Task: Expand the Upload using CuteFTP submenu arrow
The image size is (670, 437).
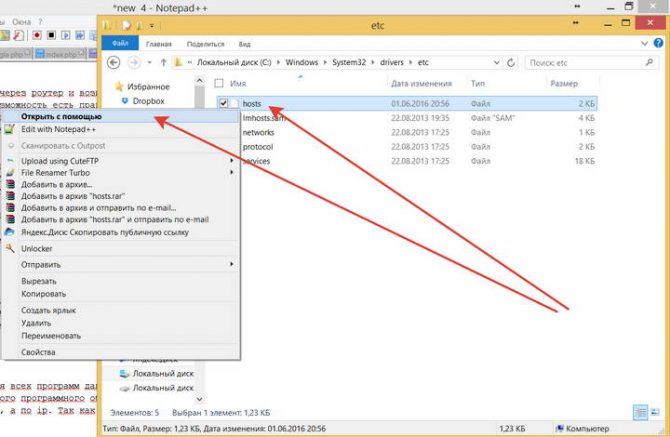Action: tap(232, 161)
